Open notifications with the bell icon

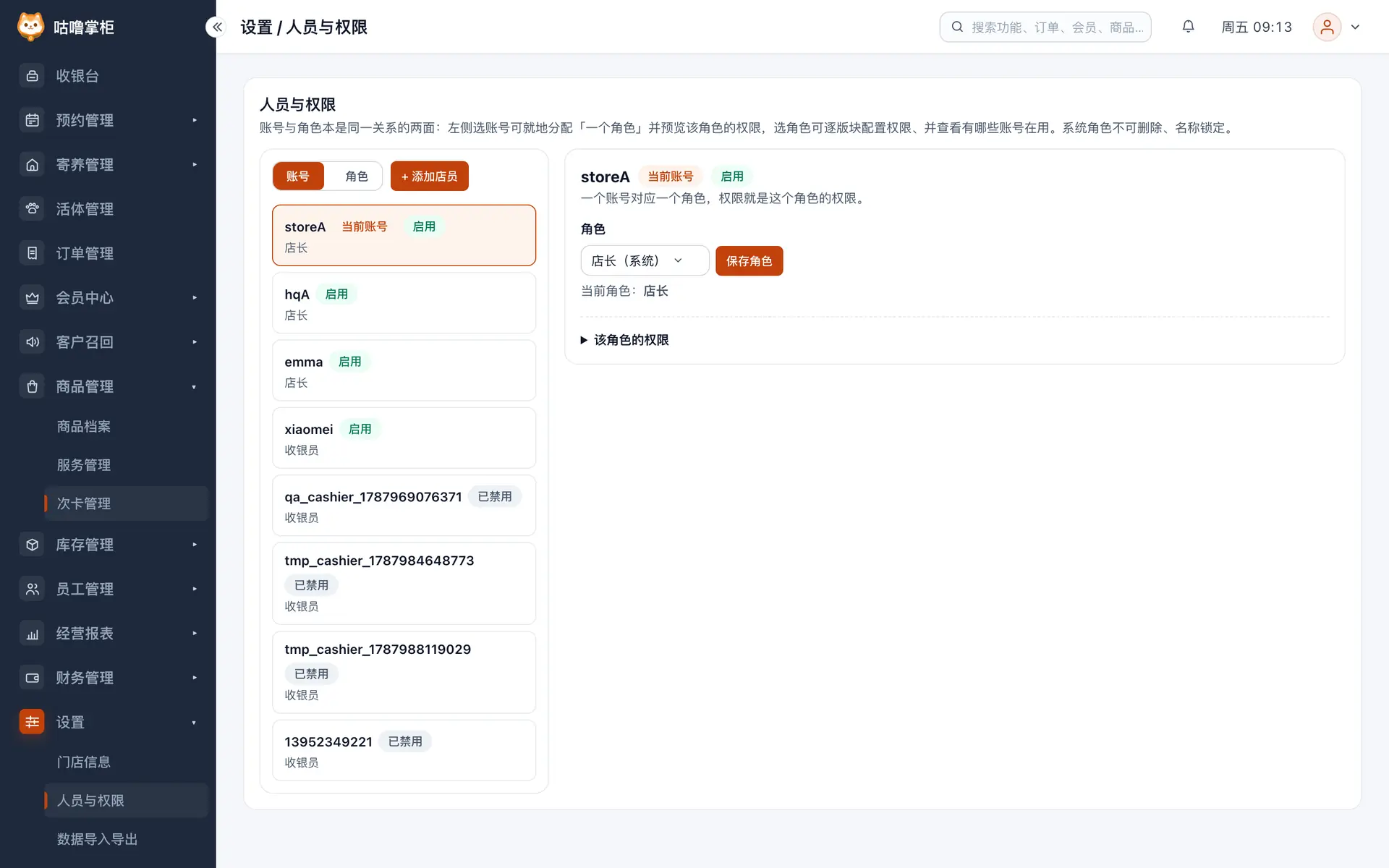pos(1188,27)
